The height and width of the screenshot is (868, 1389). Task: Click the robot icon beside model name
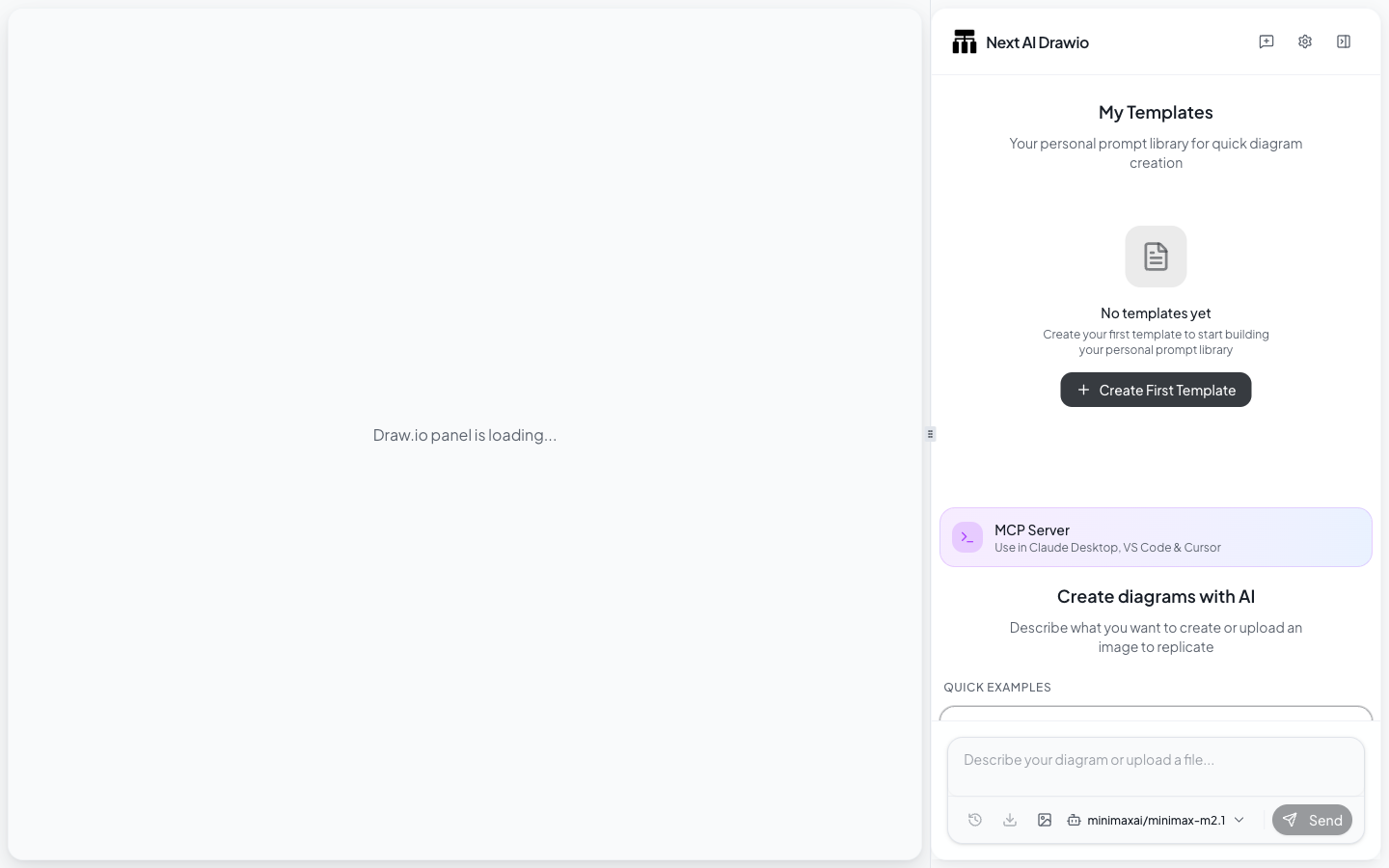(x=1074, y=820)
